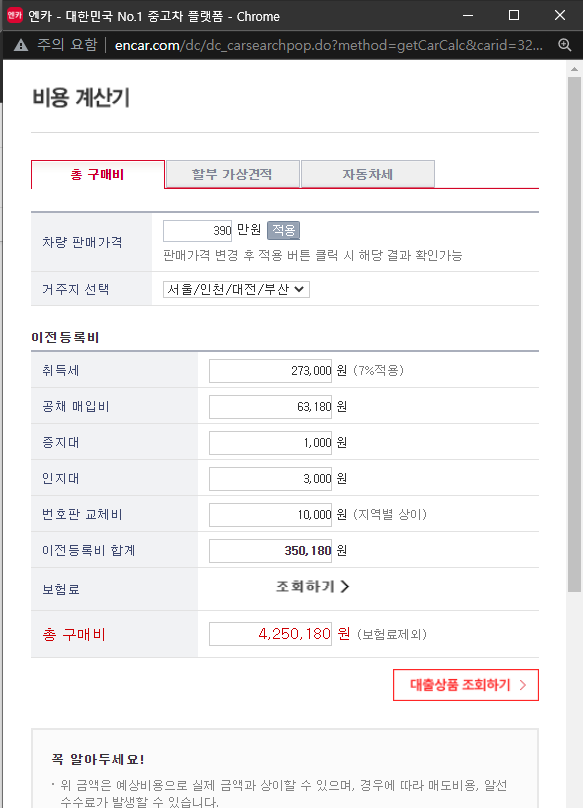The height and width of the screenshot is (808, 583).
Task: Click the magnifier zoom icon in address bar
Action: coord(565,45)
